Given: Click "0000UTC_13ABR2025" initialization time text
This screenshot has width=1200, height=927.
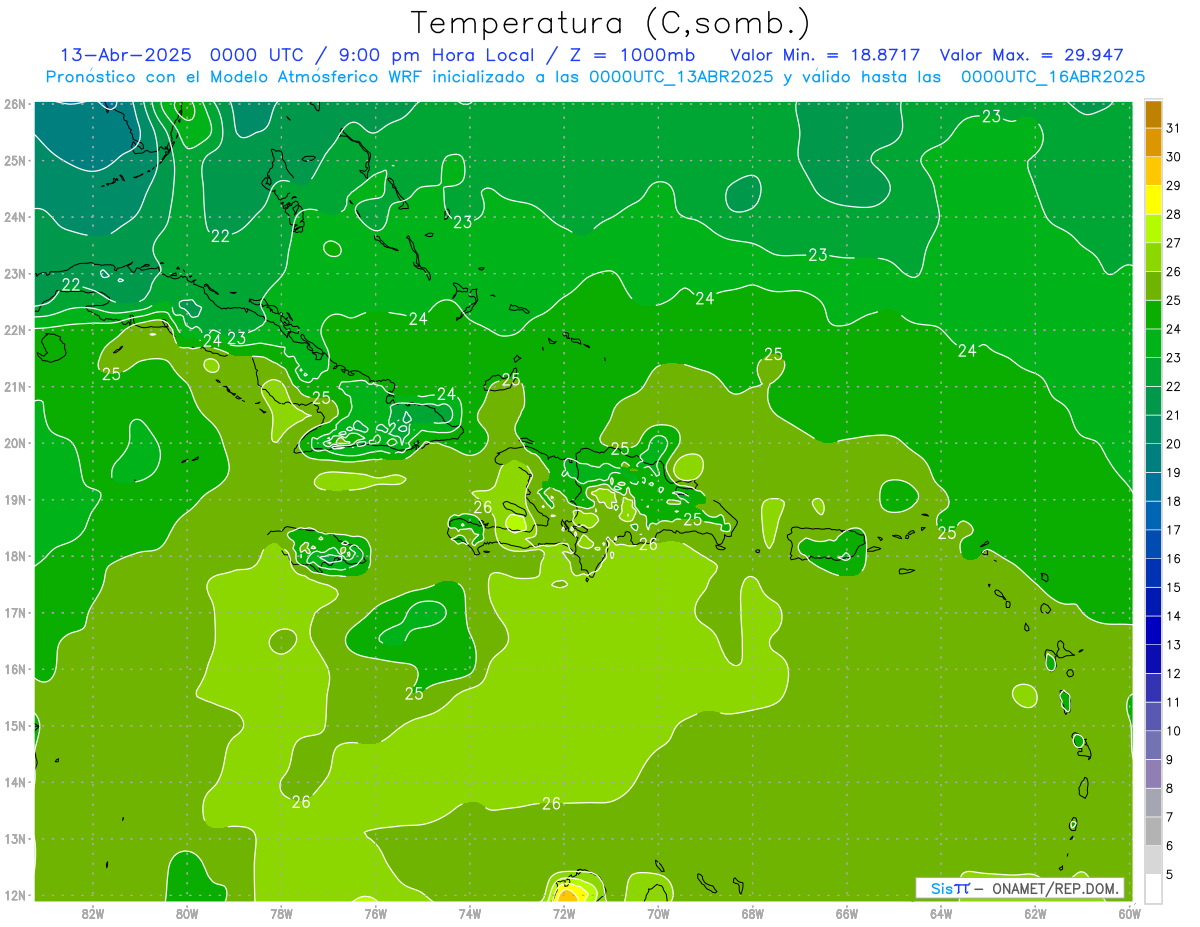Looking at the screenshot, I should tap(680, 76).
